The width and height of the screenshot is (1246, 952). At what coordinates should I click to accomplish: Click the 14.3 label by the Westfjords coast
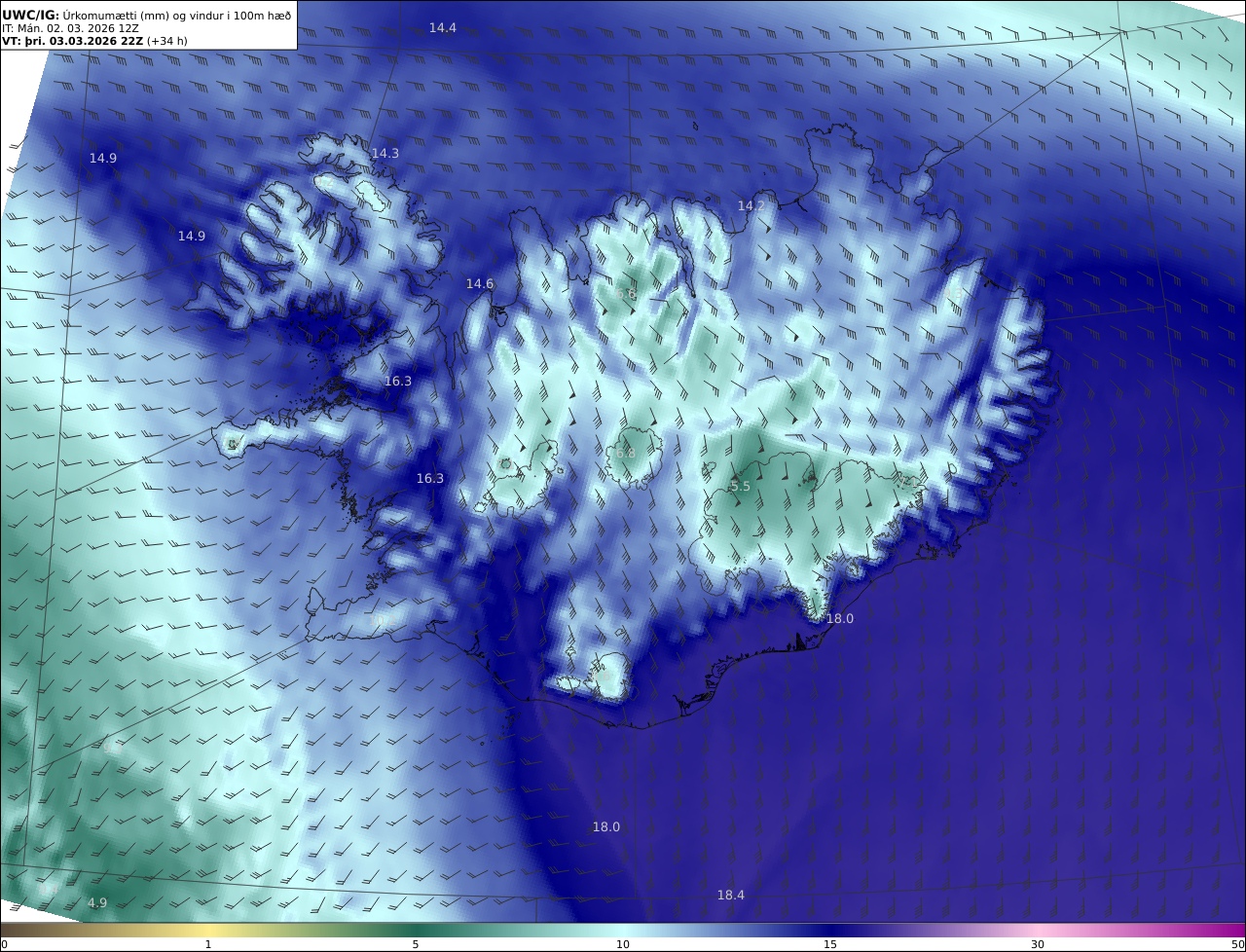click(x=385, y=153)
